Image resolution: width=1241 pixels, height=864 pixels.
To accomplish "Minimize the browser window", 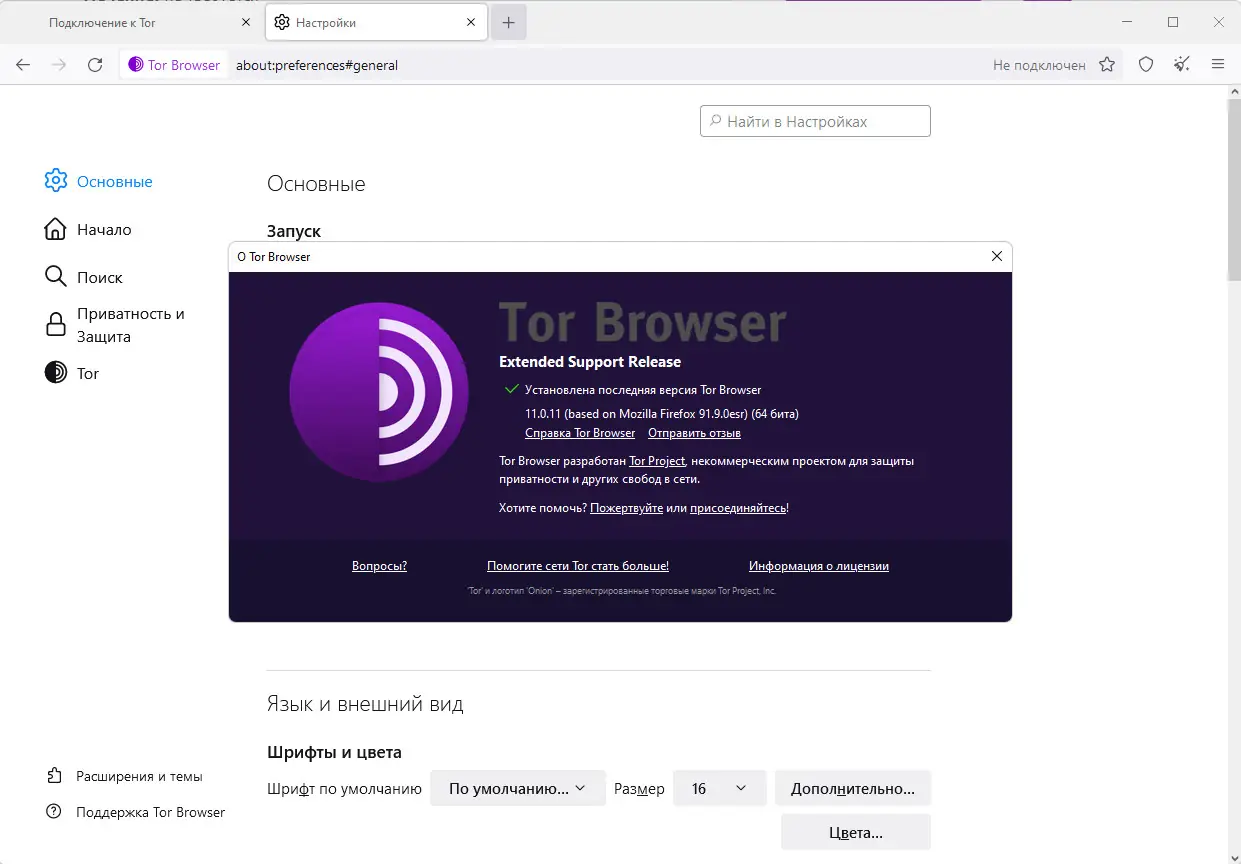I will (1127, 22).
